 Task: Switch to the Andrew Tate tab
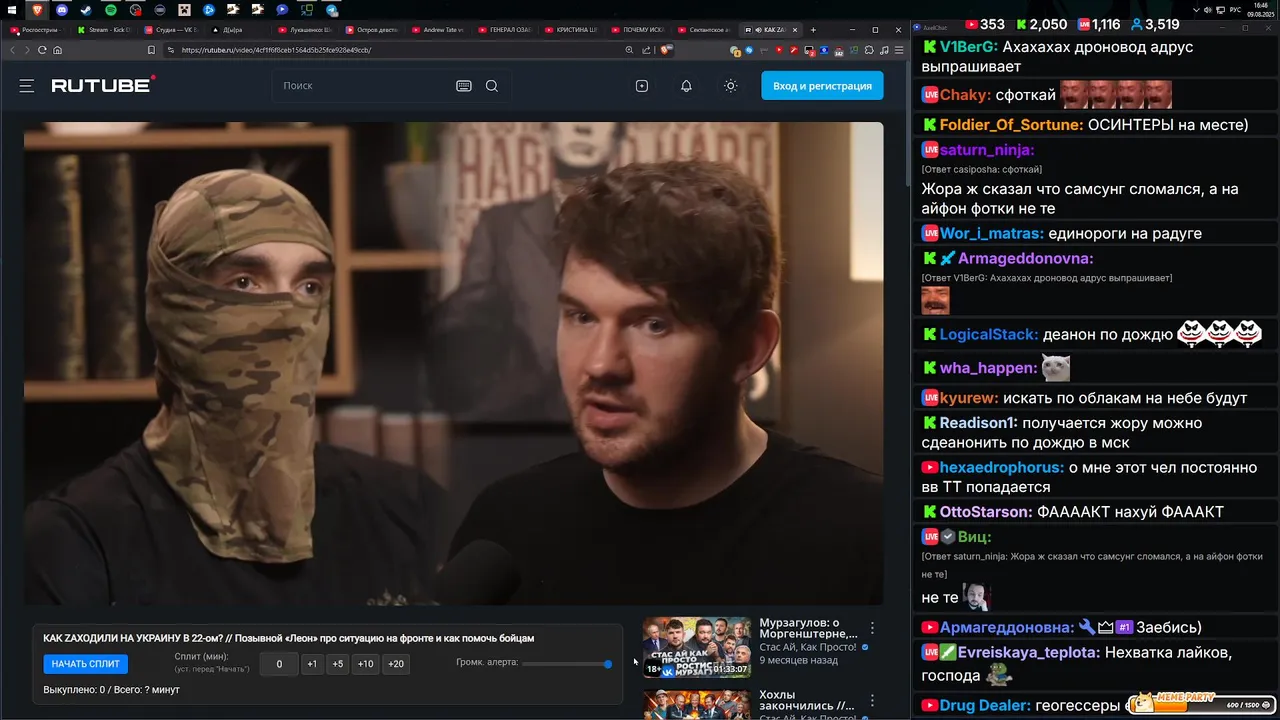[x=438, y=30]
